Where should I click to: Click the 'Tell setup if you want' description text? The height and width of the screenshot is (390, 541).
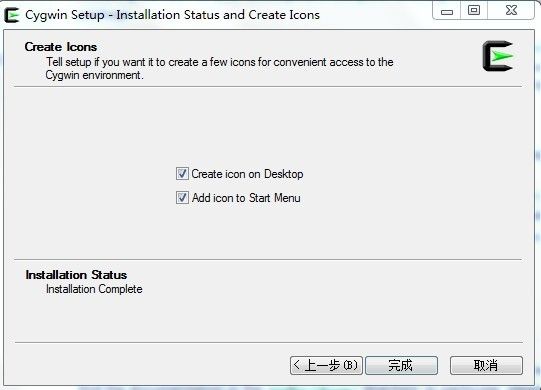coord(219,68)
